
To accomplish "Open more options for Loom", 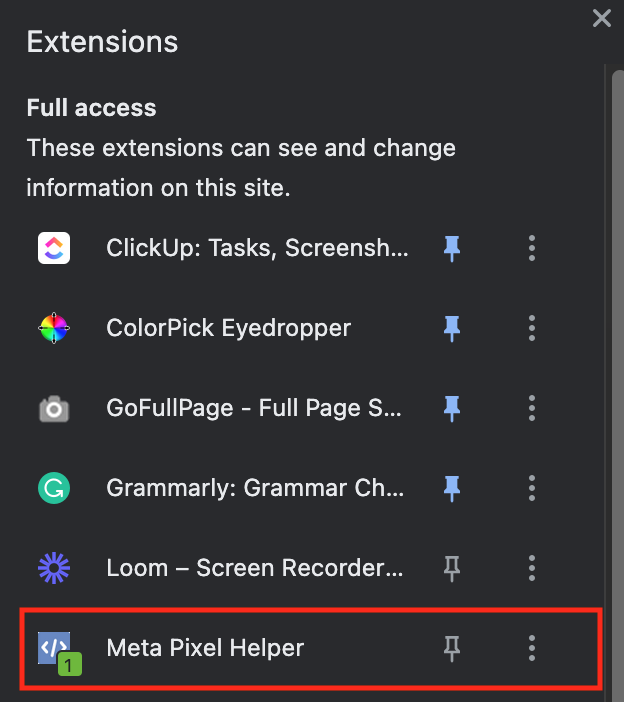I will coord(532,568).
